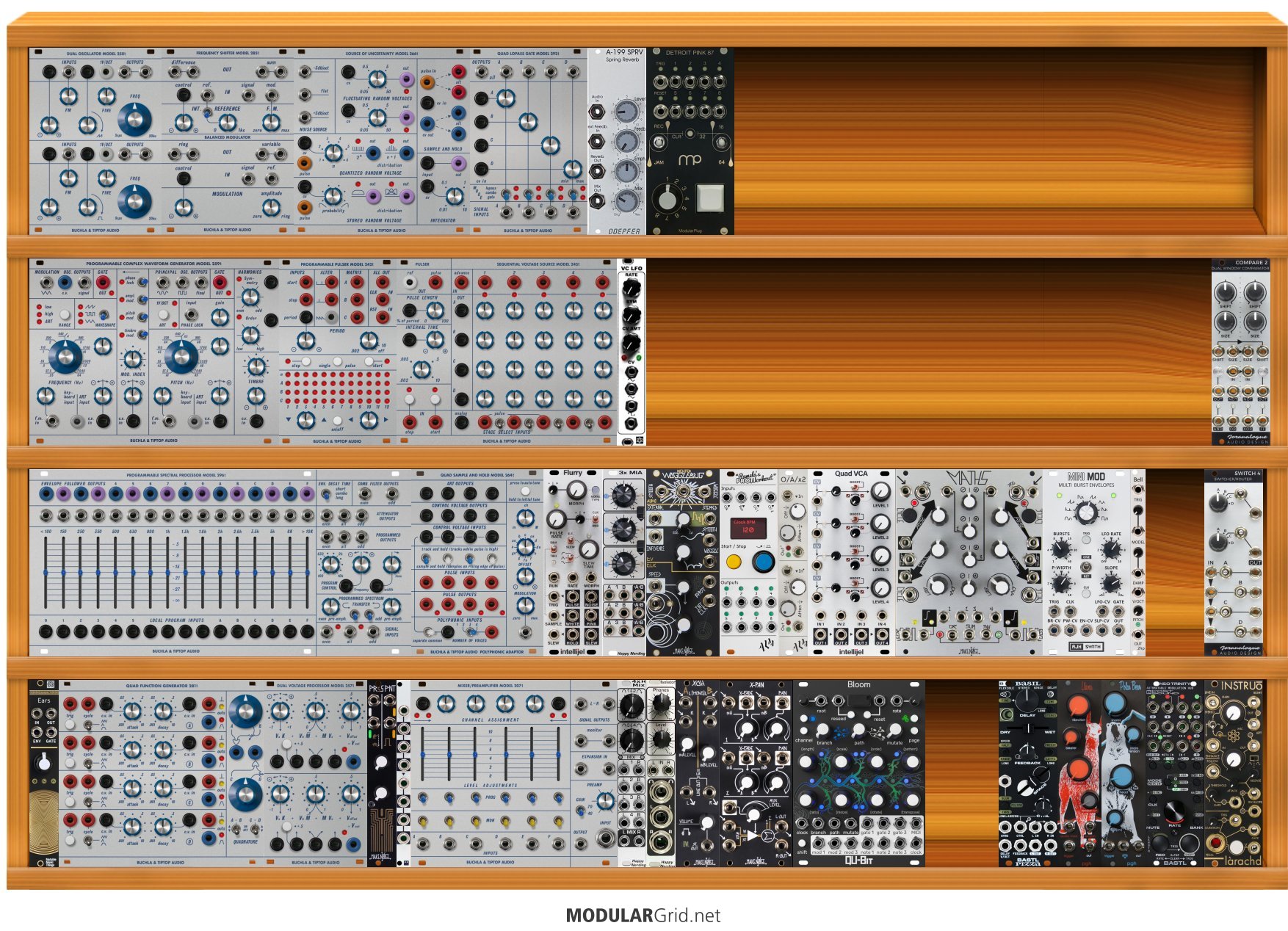The width and height of the screenshot is (1288, 931).
Task: Select the Sequential Voltage Source Model 245t module
Action: [x=534, y=351]
